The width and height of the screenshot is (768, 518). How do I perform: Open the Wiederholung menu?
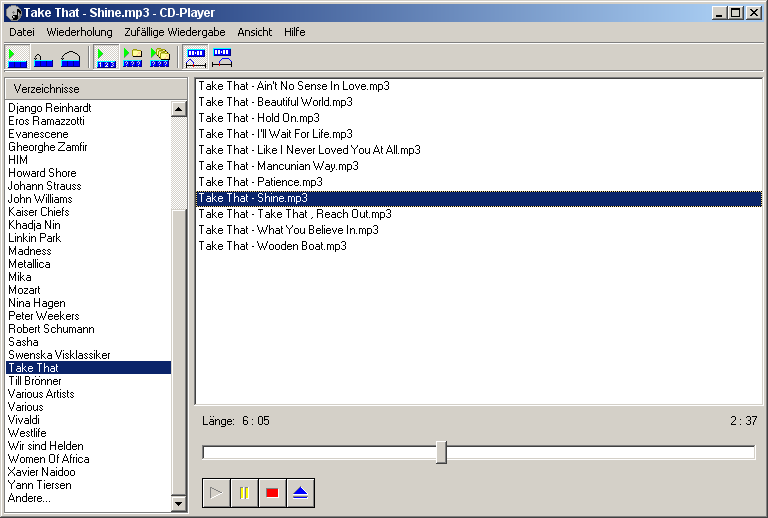(x=79, y=32)
